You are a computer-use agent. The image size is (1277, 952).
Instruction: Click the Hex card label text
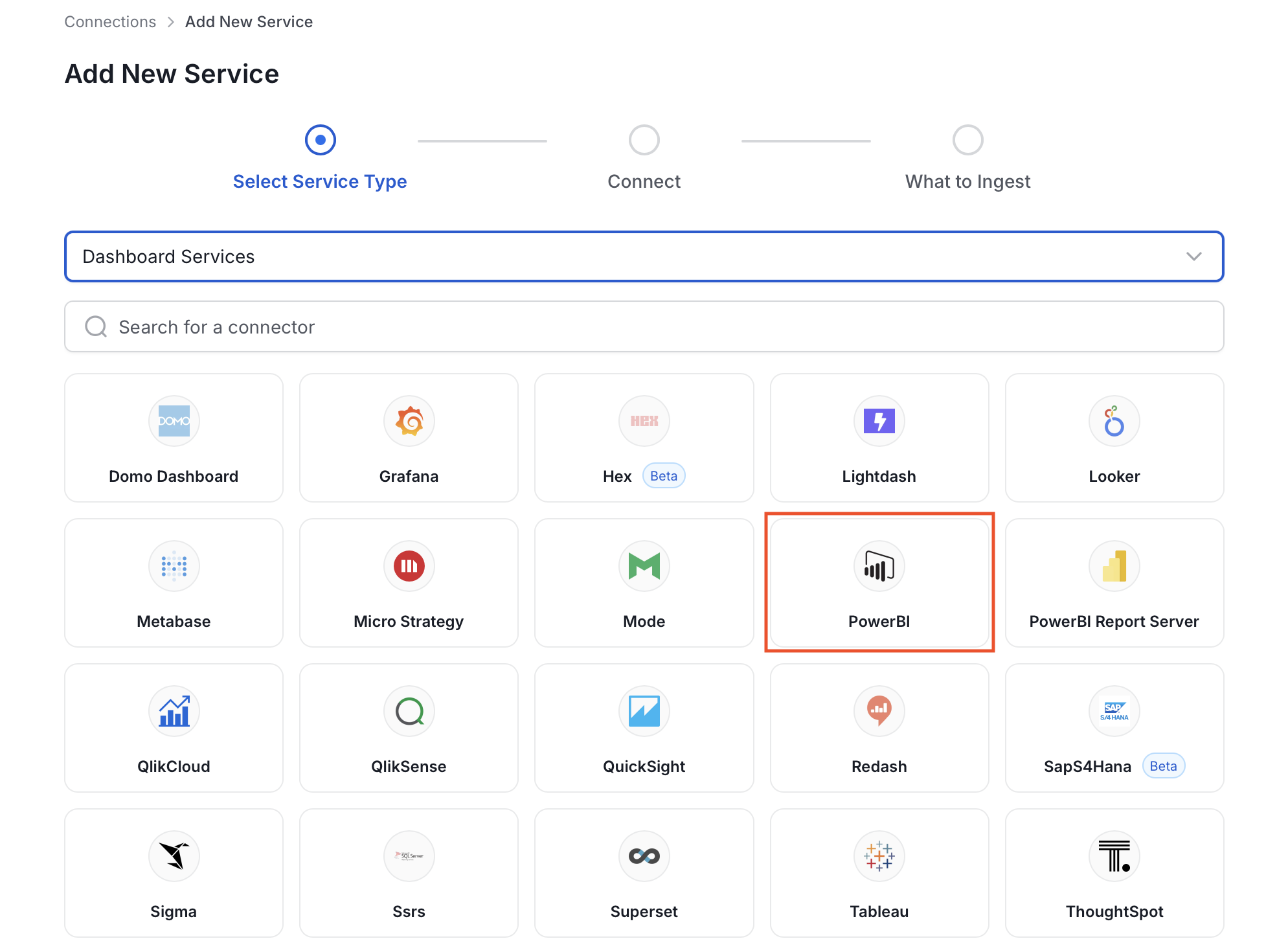click(616, 476)
